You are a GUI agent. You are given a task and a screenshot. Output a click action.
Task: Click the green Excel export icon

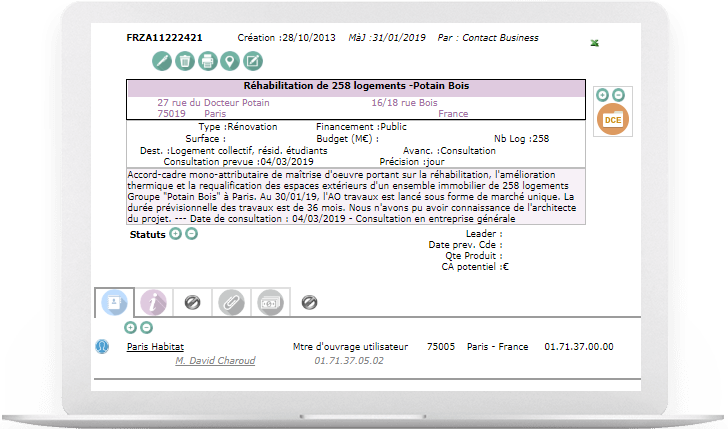point(595,43)
